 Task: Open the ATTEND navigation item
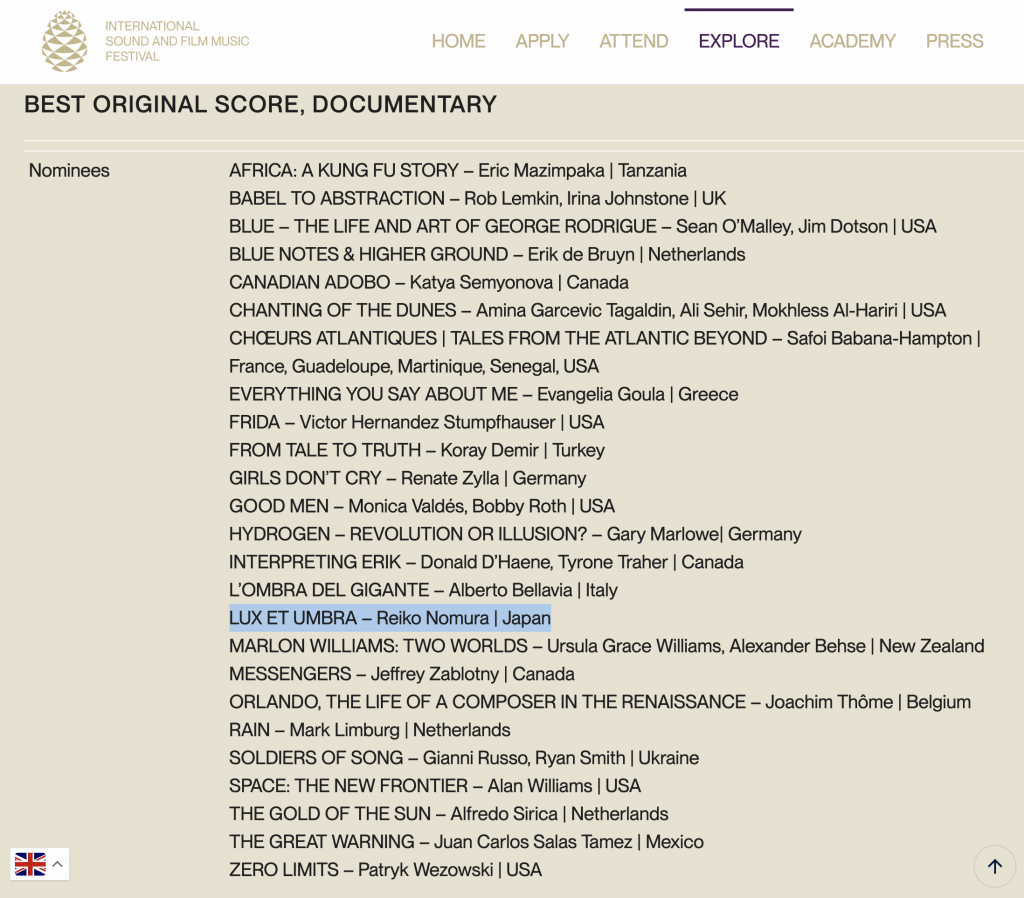634,41
